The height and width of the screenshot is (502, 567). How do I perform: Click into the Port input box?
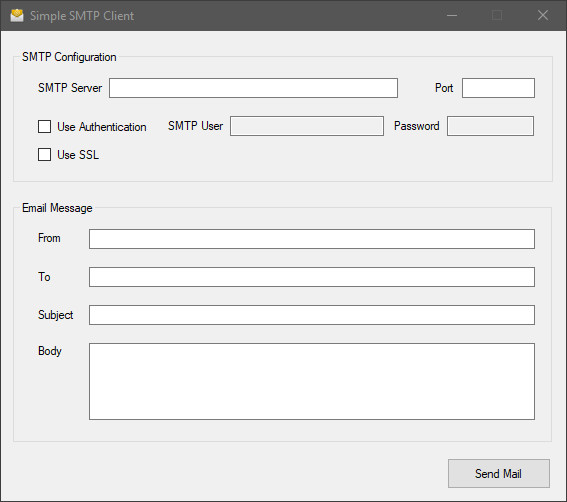[x=498, y=88]
